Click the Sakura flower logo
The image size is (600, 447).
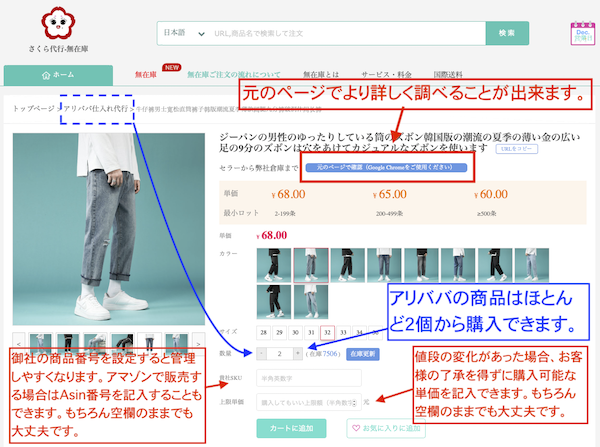point(58,23)
